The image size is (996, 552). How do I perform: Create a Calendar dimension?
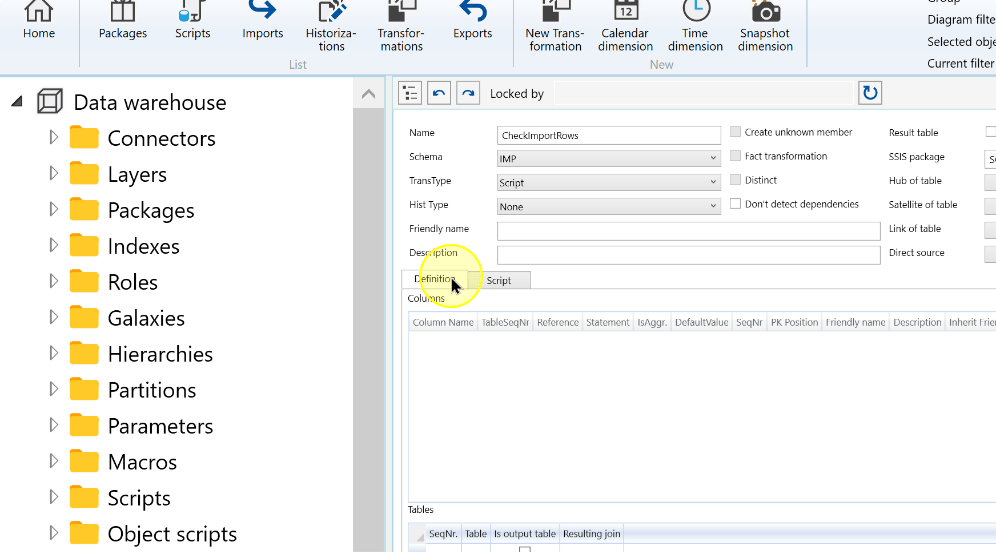click(626, 27)
